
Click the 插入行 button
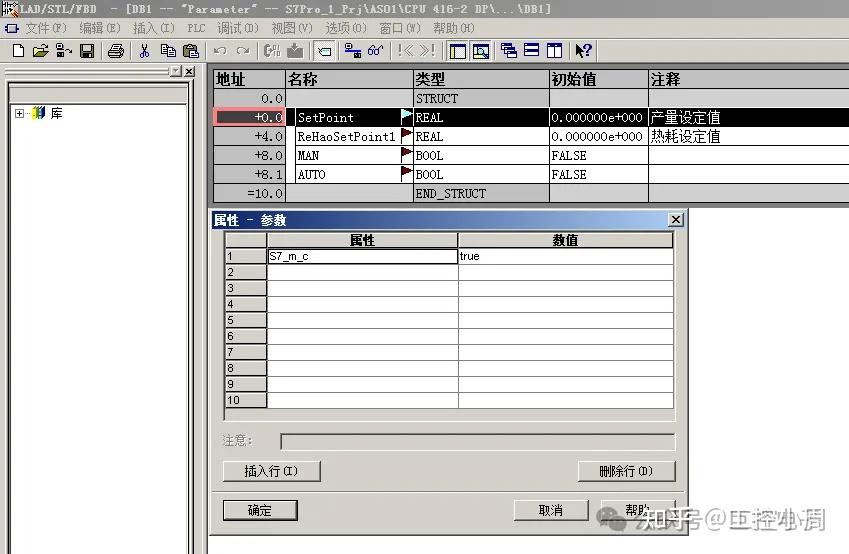tap(271, 471)
